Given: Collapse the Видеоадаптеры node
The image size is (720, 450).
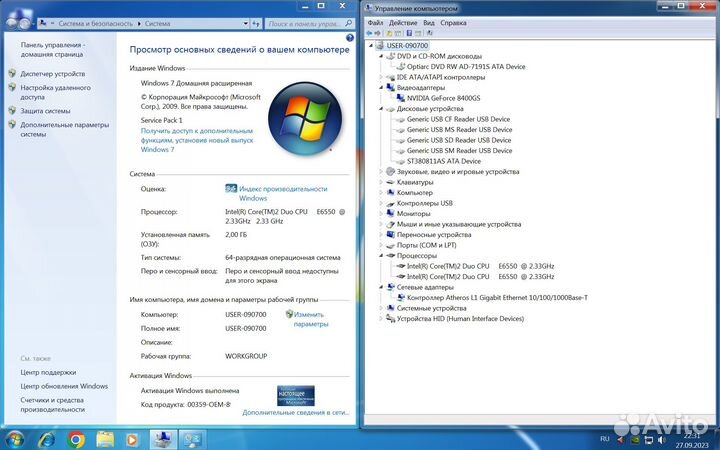Looking at the screenshot, I should [381, 87].
